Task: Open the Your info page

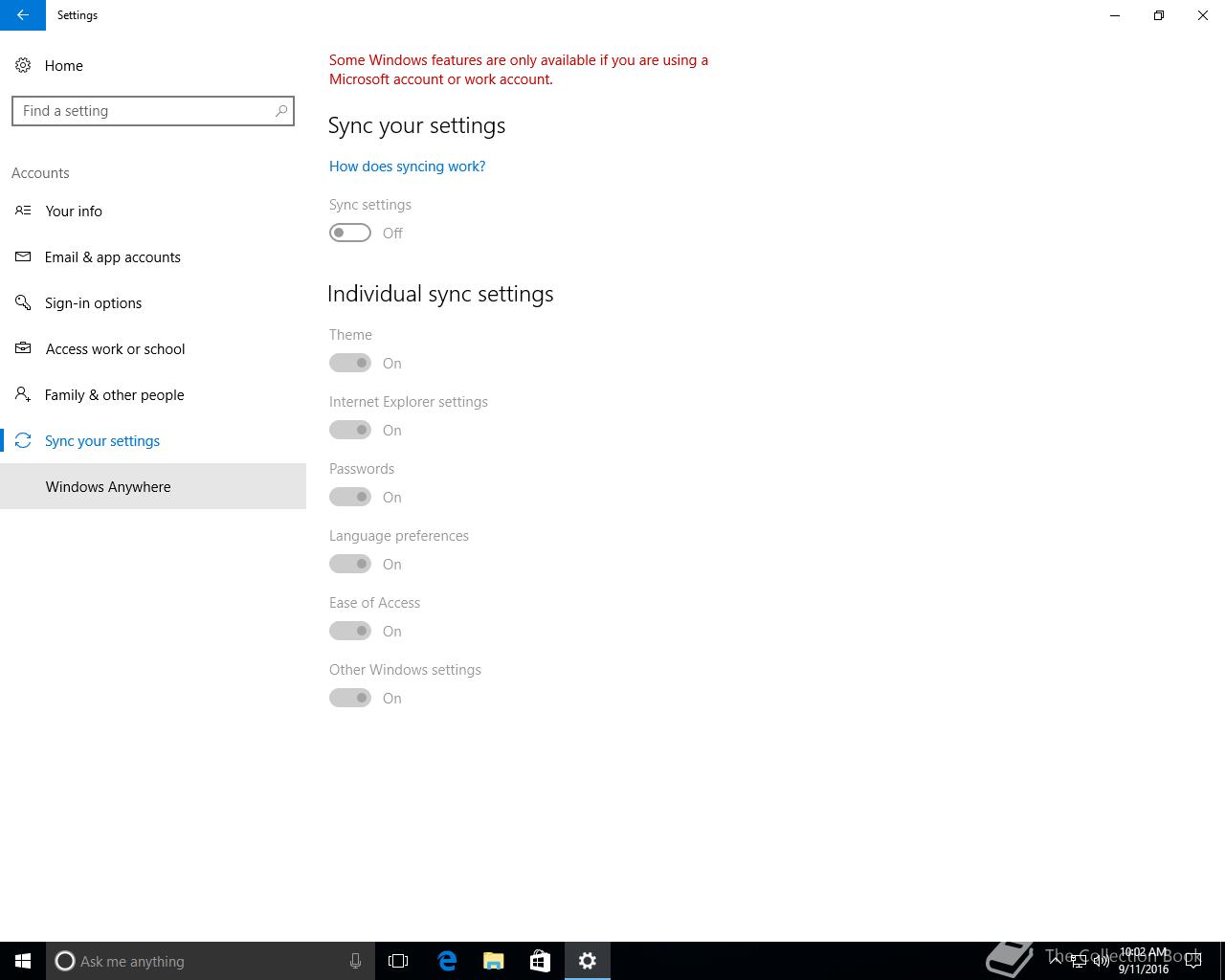Action: (153, 211)
